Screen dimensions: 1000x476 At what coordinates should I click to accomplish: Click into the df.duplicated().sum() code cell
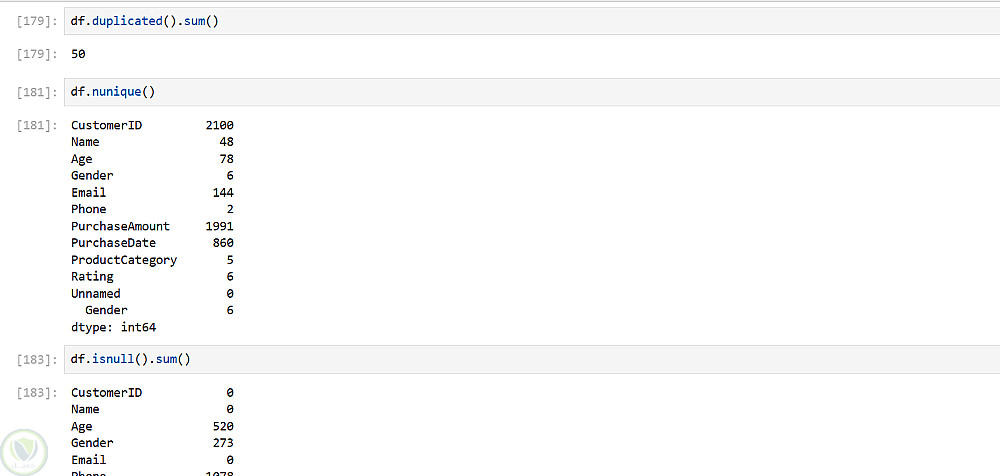point(500,21)
